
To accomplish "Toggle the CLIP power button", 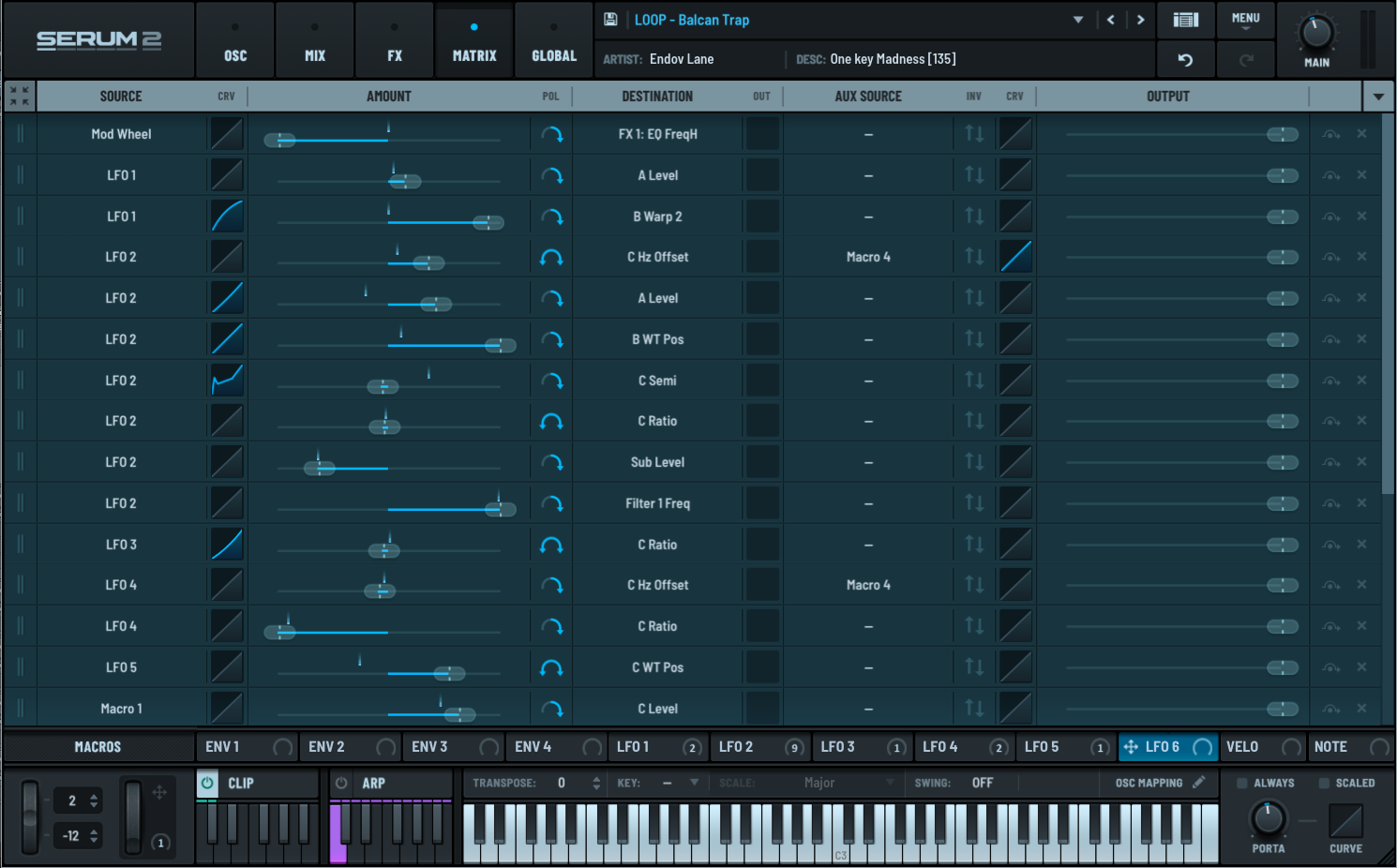I will [x=207, y=783].
